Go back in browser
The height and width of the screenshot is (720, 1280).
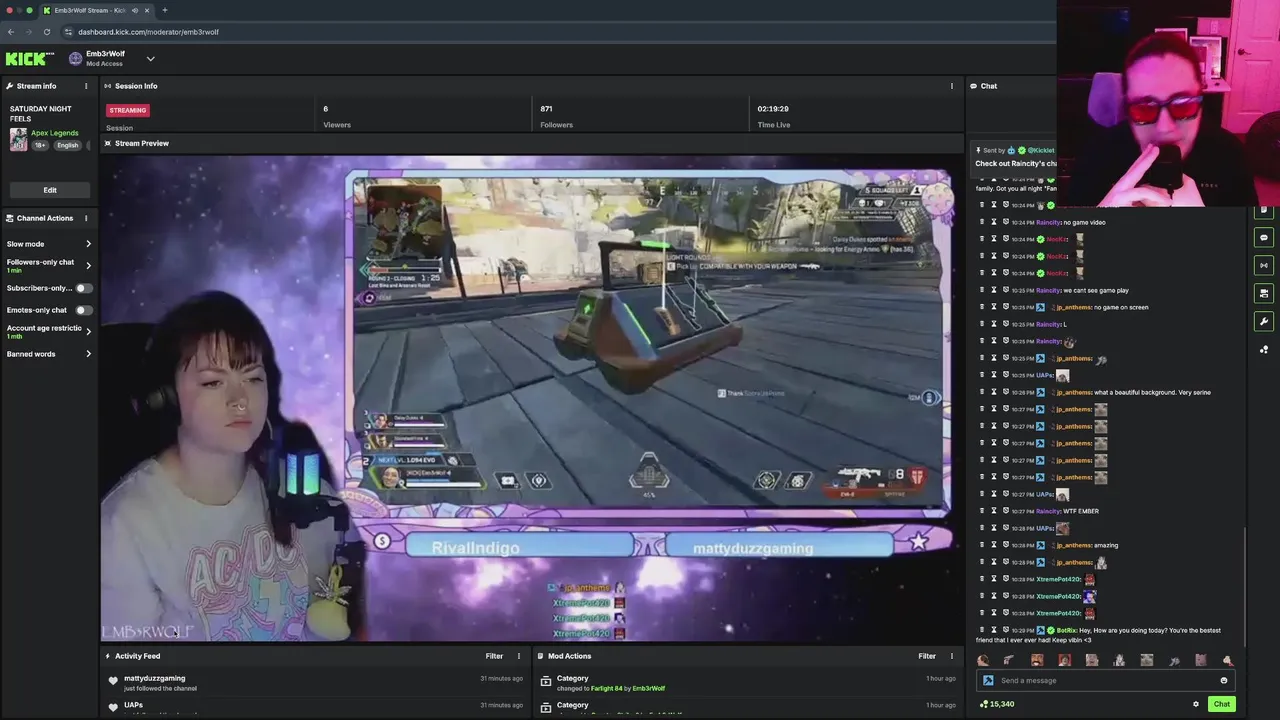pos(11,32)
